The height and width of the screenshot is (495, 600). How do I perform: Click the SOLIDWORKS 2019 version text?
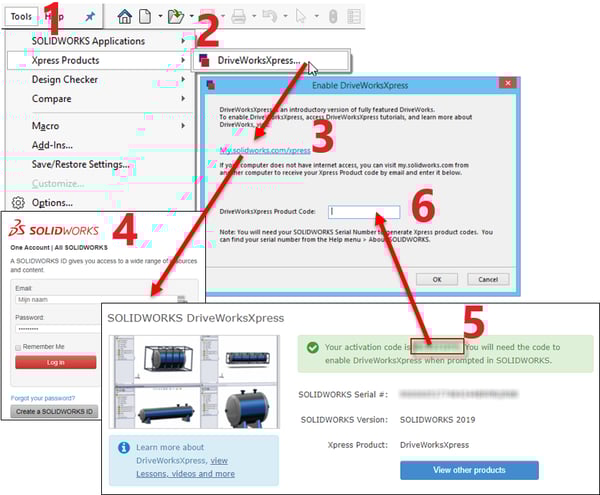coord(437,420)
